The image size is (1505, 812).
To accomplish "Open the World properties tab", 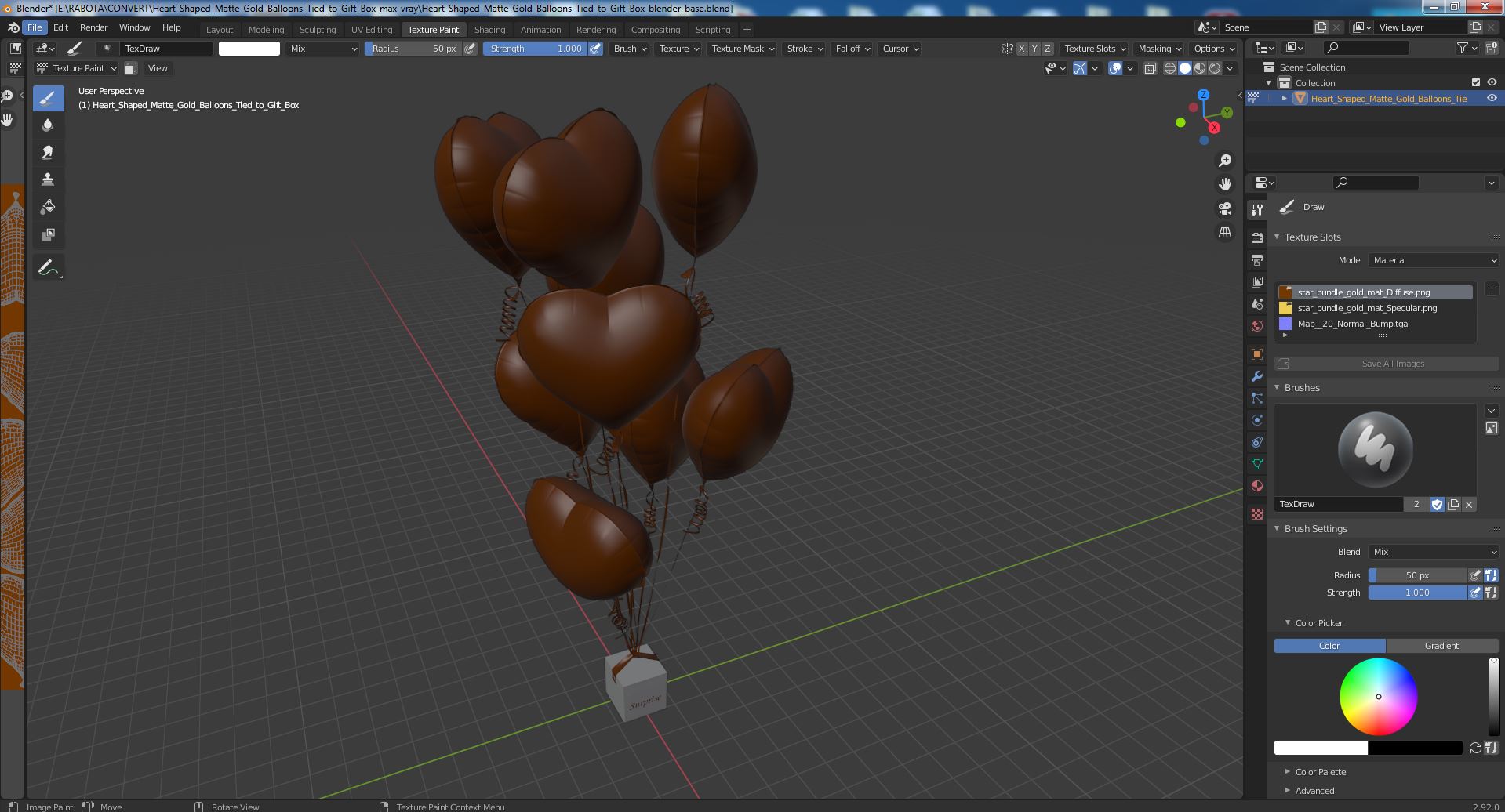I will pos(1257,325).
